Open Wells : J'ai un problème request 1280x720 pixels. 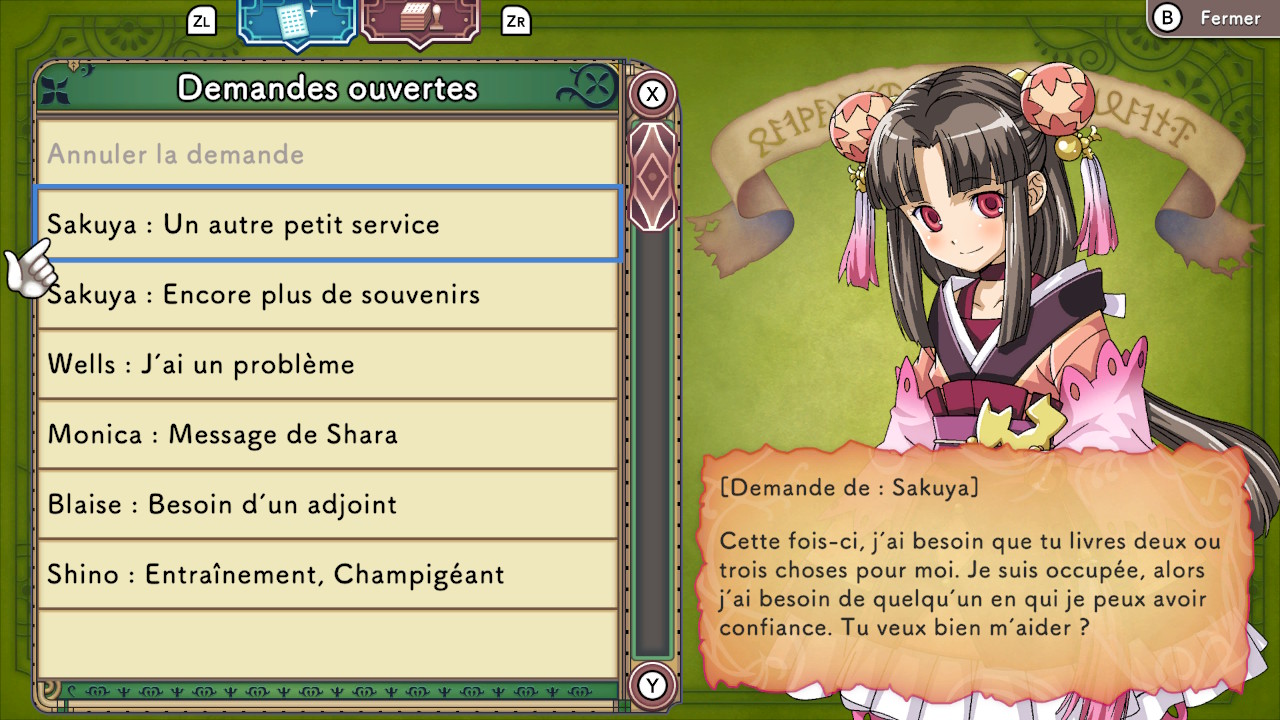click(327, 364)
